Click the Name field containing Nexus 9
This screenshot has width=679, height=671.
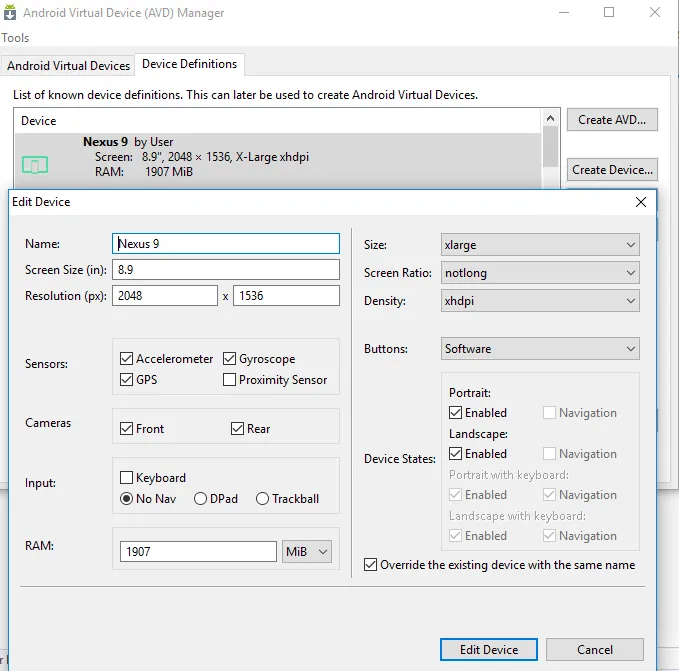click(226, 244)
